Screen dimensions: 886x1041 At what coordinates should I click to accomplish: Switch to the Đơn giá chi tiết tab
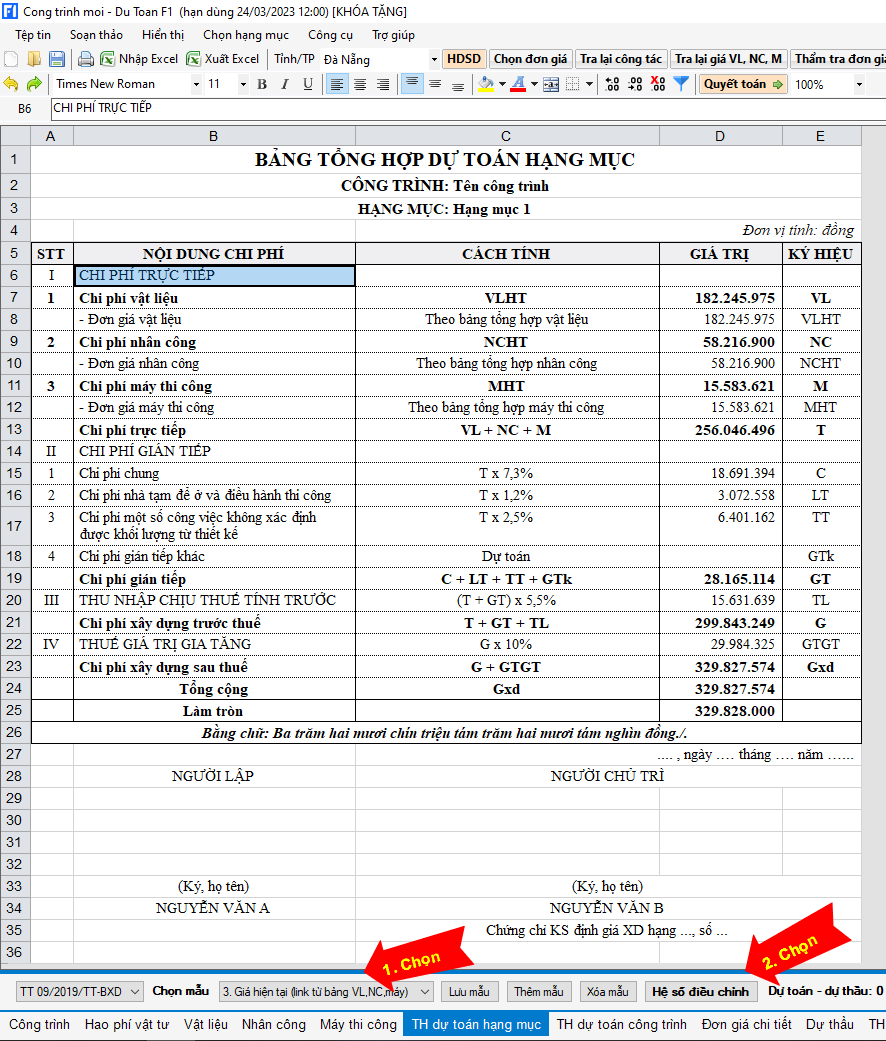[747, 1024]
